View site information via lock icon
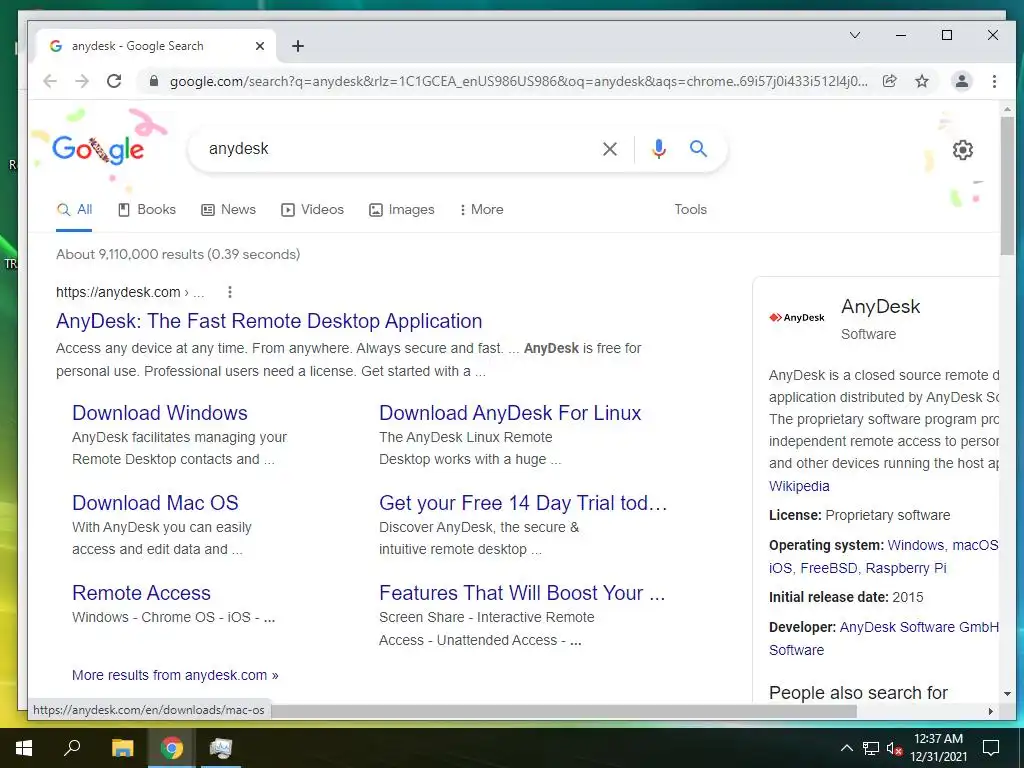The image size is (1024, 768). tap(154, 81)
